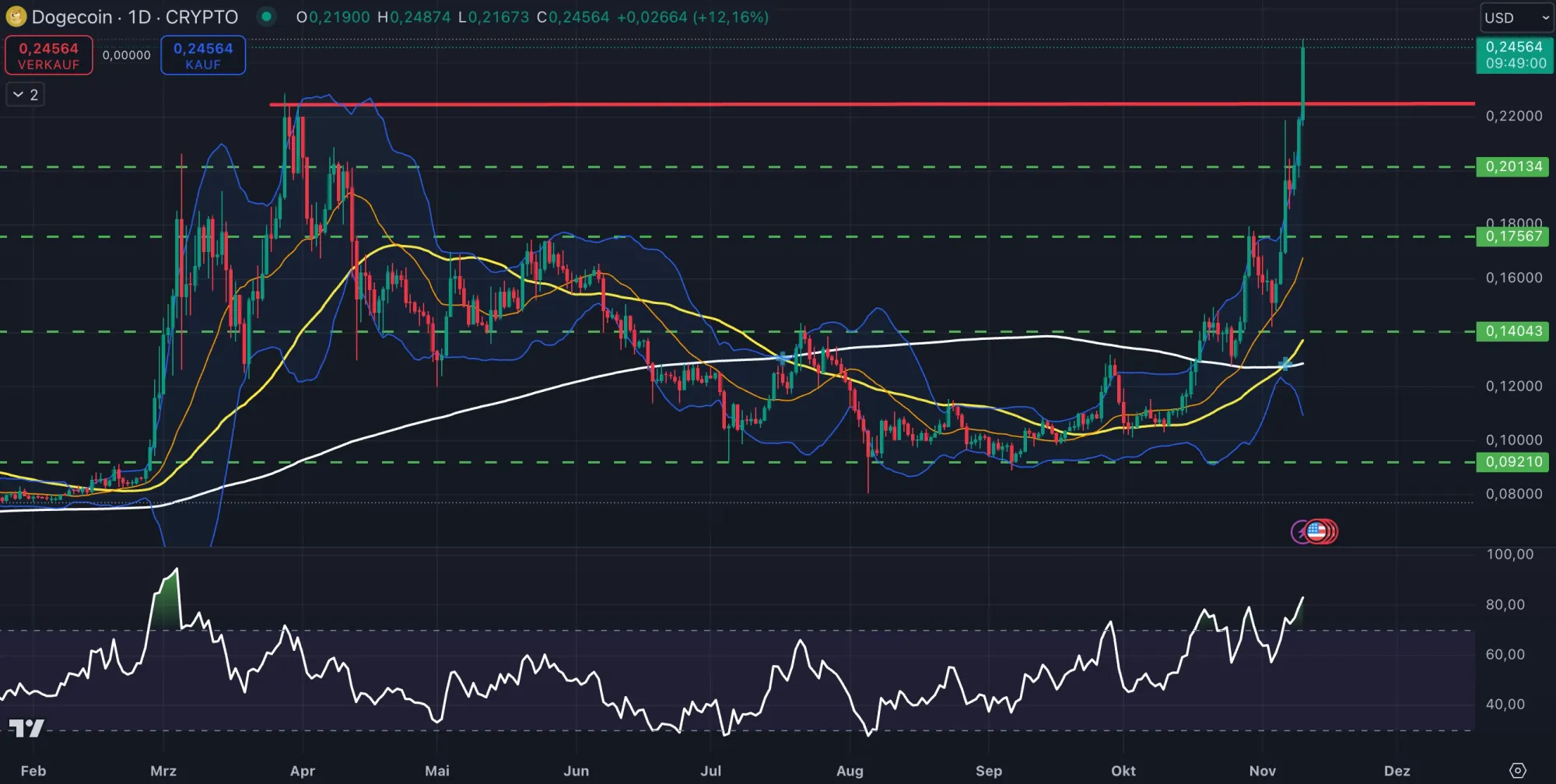The image size is (1556, 784).
Task: Click the Aug label on time axis
Action: [x=849, y=771]
